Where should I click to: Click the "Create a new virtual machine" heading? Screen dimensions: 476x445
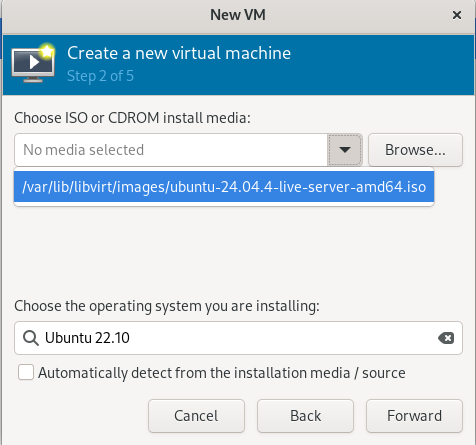click(179, 53)
